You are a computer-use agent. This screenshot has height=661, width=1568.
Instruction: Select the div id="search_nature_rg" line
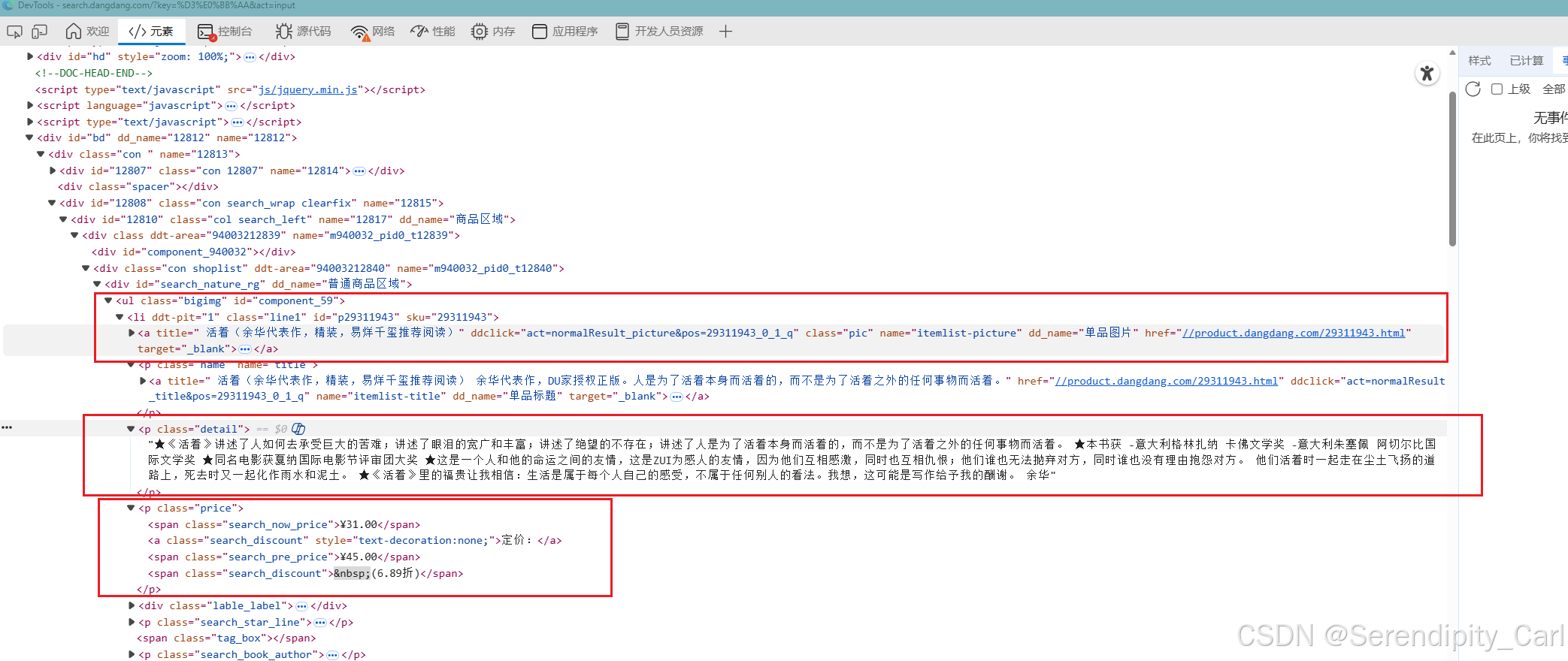tap(259, 284)
